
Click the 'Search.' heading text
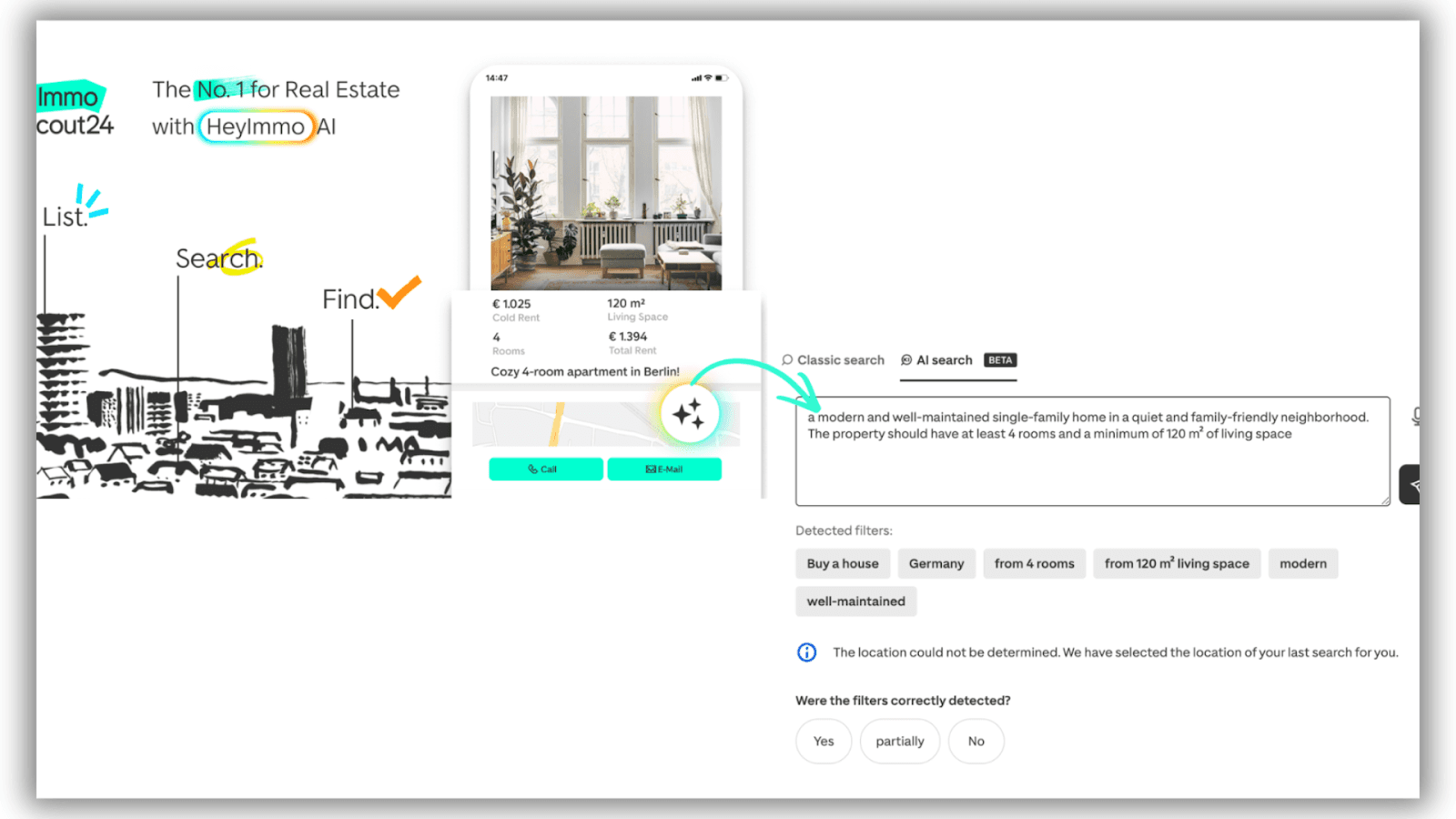click(219, 258)
